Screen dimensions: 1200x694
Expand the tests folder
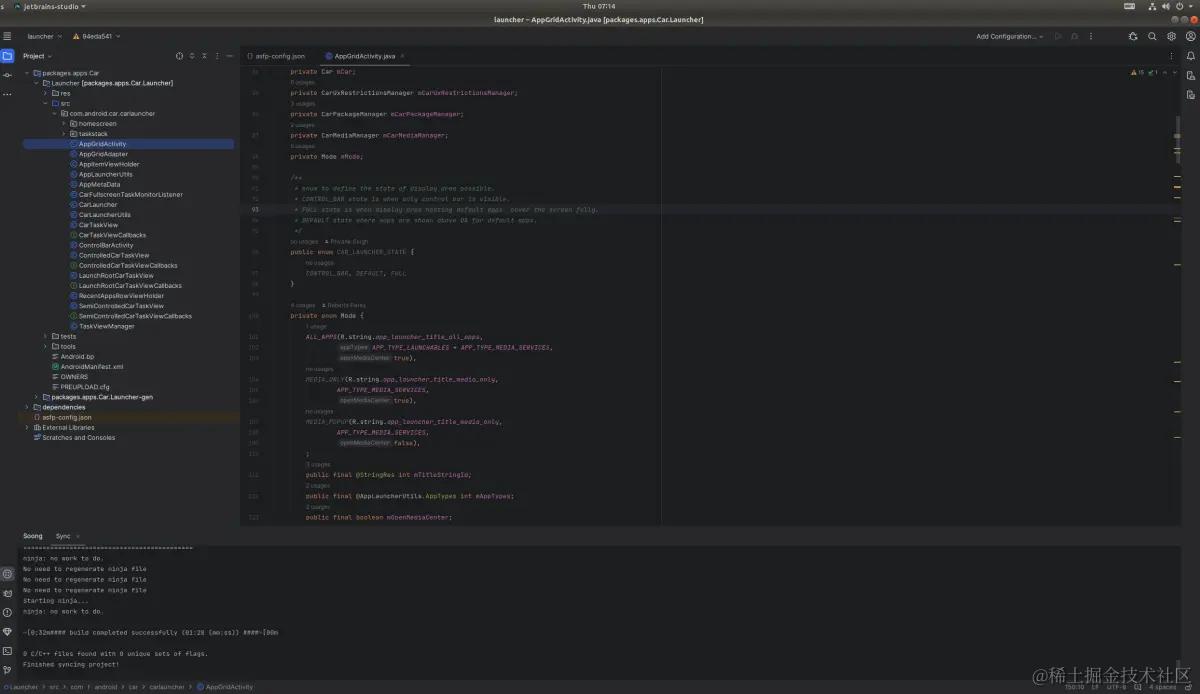tap(45, 336)
